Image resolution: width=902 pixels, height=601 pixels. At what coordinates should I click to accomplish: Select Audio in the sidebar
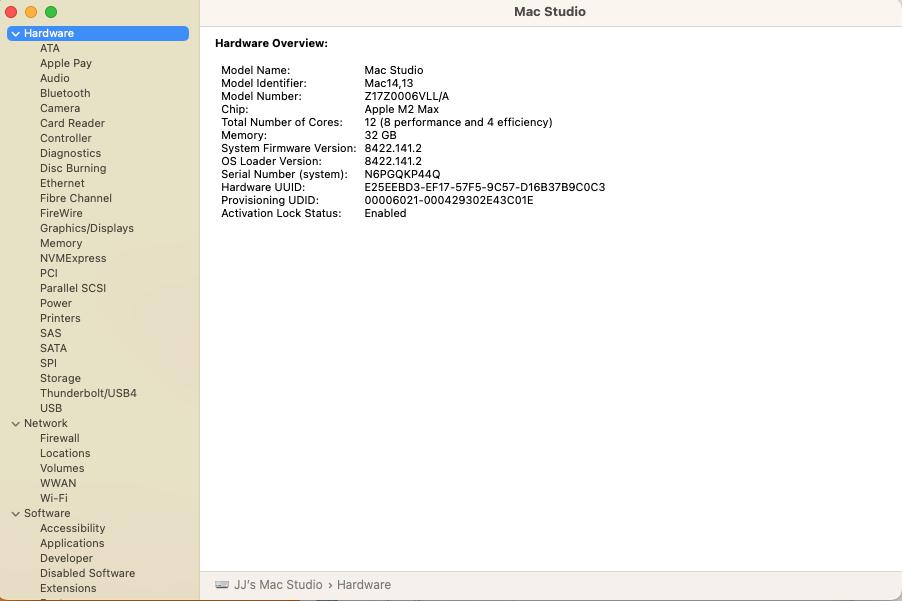pos(55,78)
